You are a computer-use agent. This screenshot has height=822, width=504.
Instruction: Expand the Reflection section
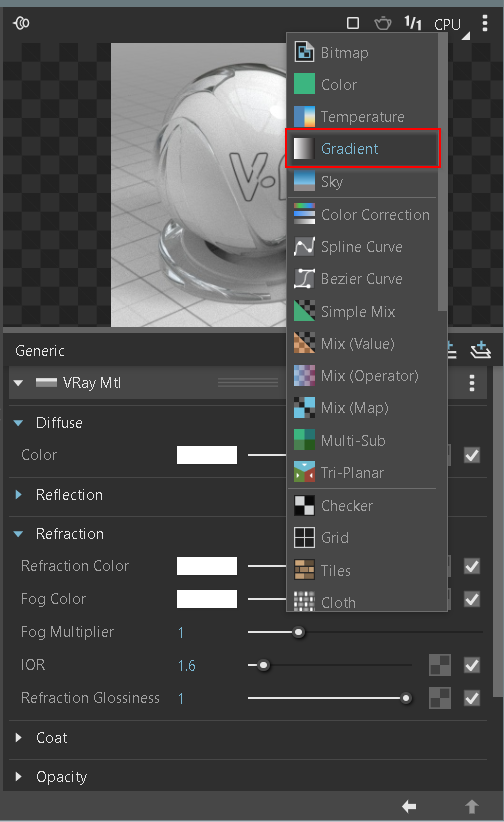tap(19, 495)
